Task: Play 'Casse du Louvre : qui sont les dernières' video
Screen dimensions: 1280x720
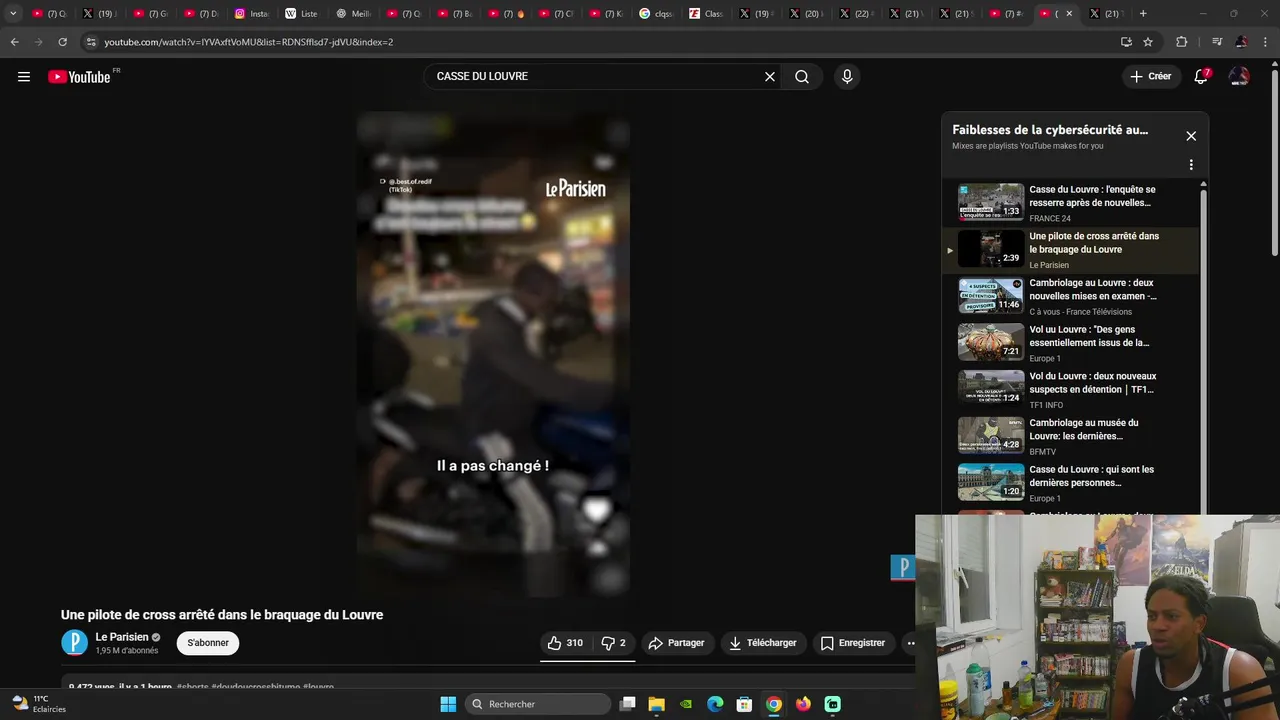Action: pos(1071,483)
